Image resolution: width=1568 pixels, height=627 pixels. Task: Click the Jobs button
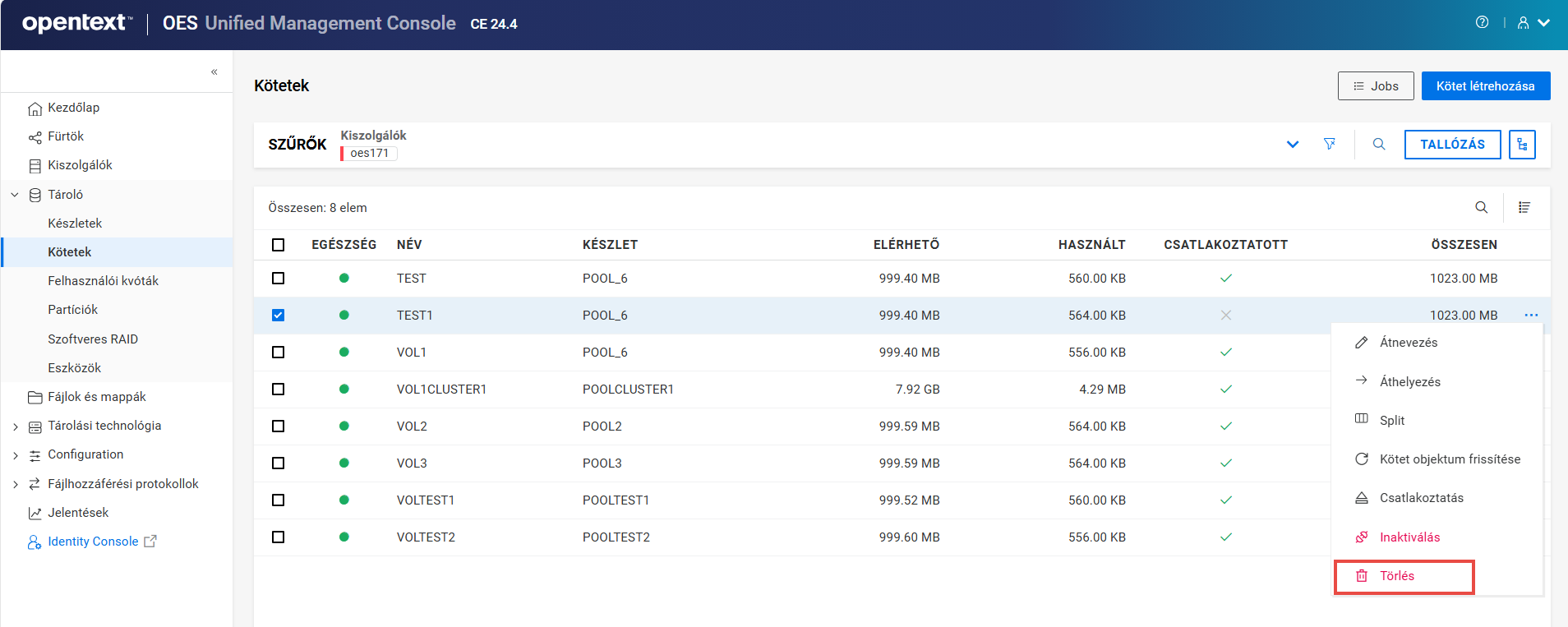1375,86
